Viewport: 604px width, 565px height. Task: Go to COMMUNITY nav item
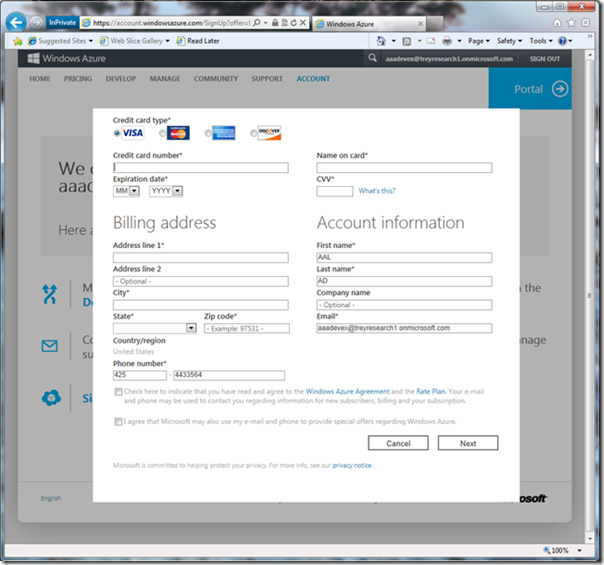click(x=216, y=79)
